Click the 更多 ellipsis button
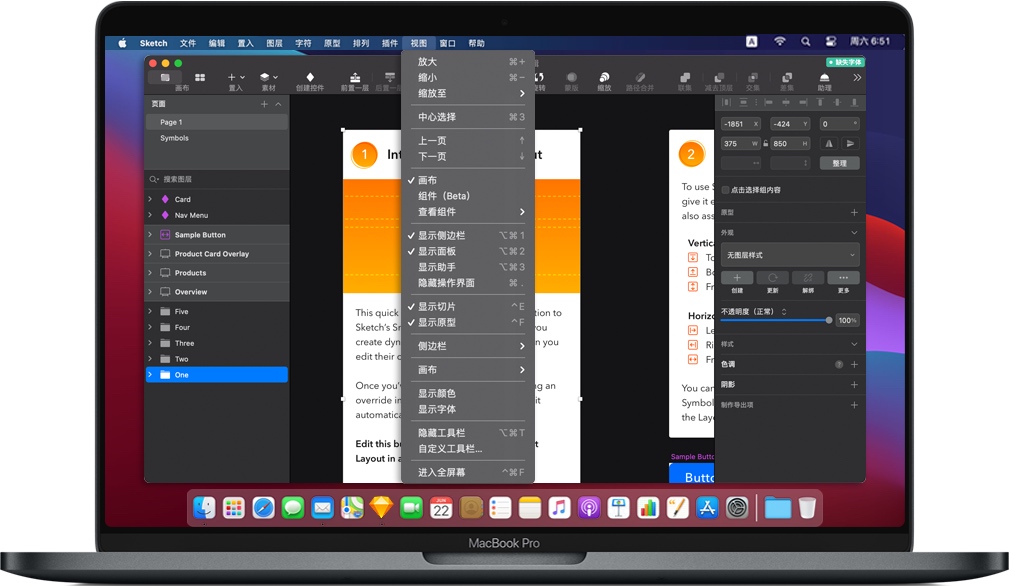This screenshot has height=586, width=1009. (x=844, y=278)
